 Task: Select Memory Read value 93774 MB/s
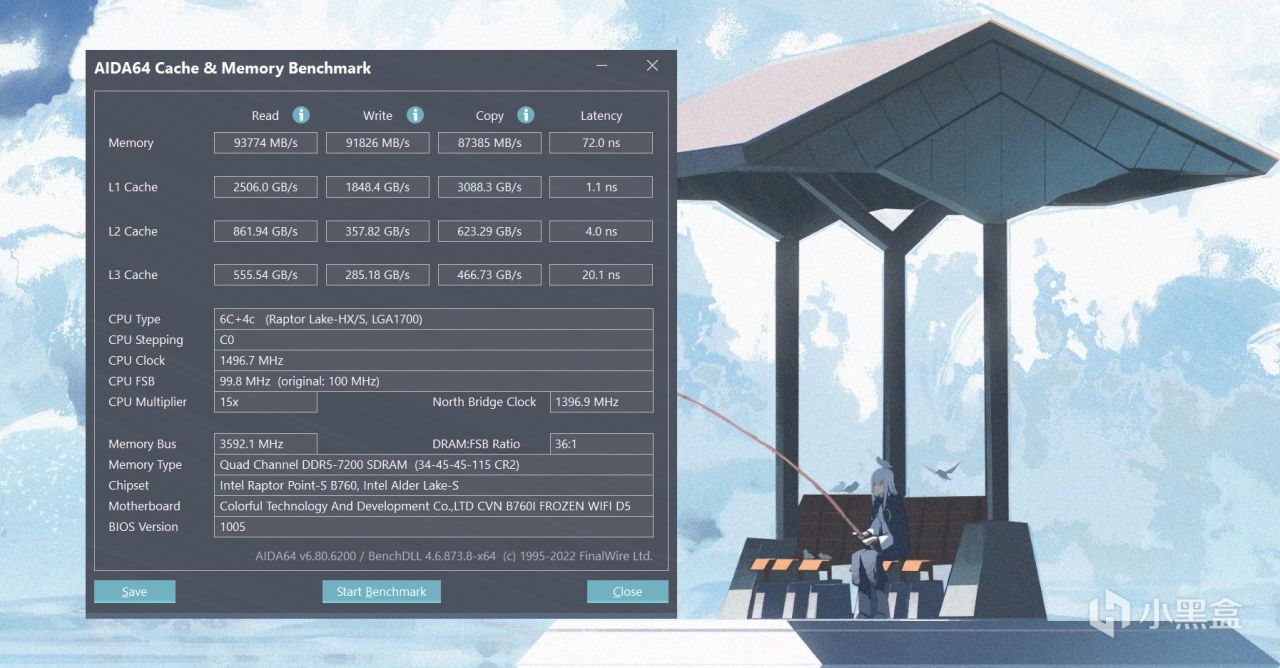(266, 143)
